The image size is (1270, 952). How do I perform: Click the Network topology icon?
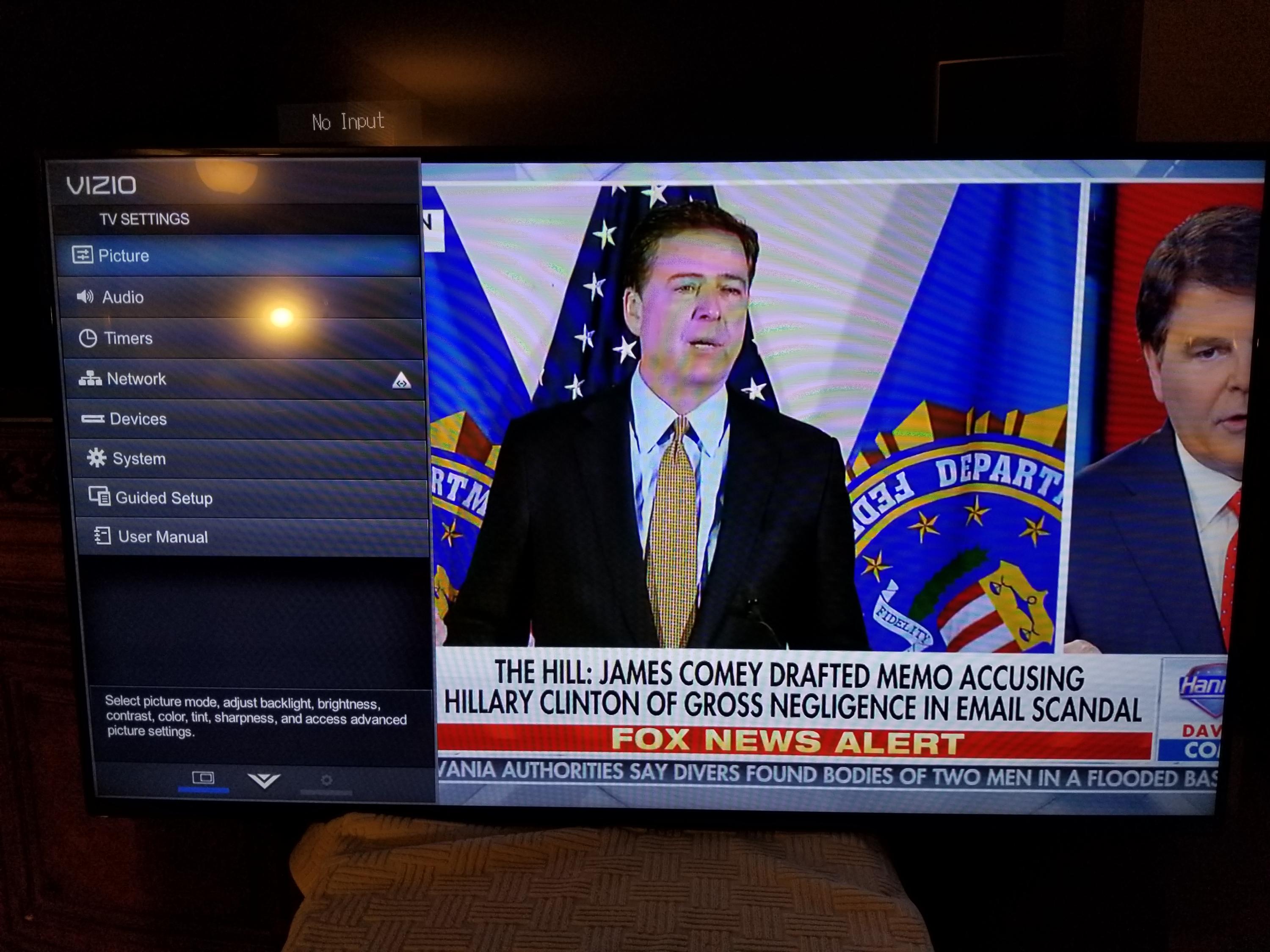[x=90, y=379]
